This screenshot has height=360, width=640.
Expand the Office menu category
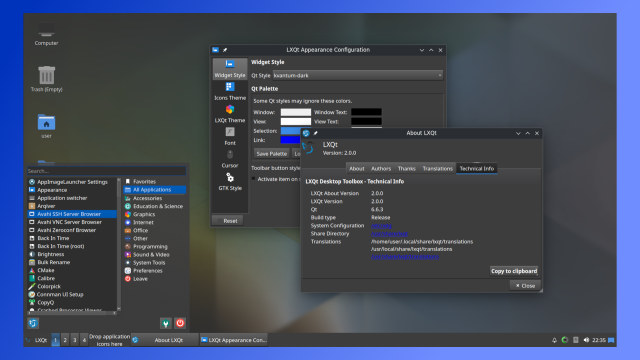(155, 230)
